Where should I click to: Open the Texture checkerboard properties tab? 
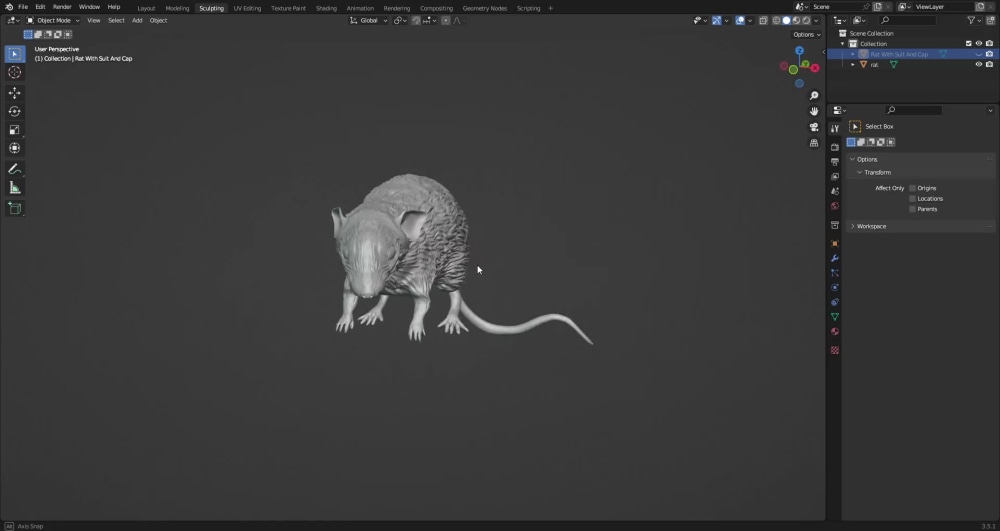click(x=835, y=350)
